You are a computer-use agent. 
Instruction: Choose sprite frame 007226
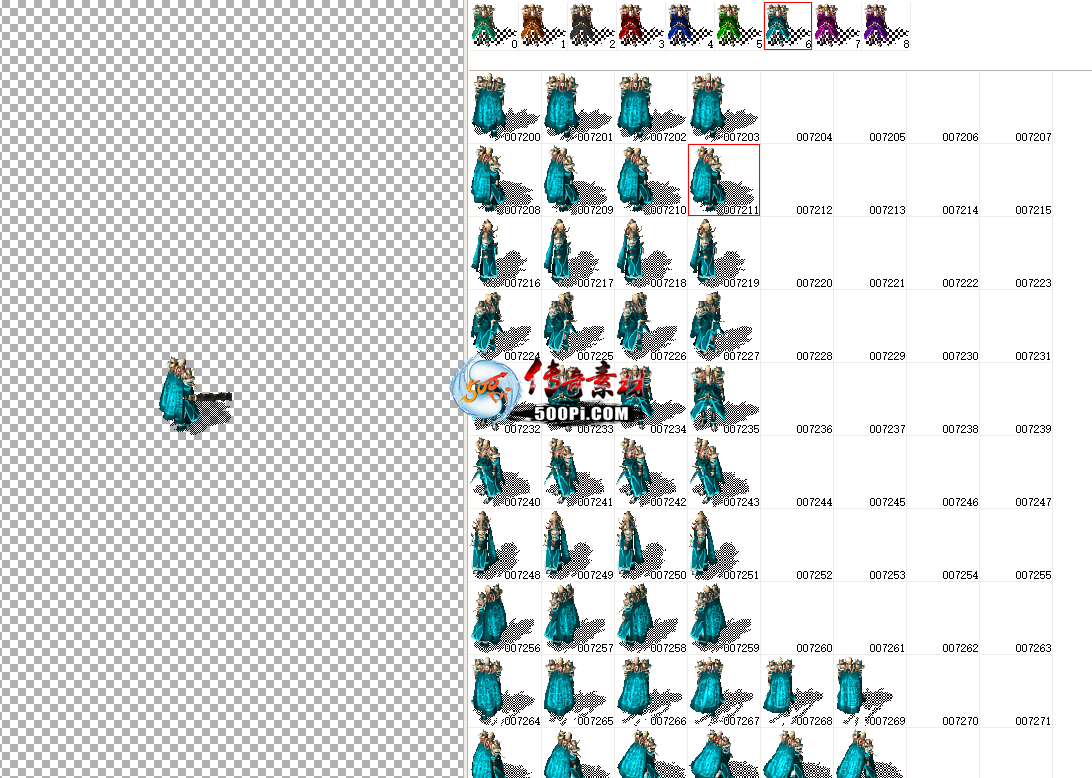[651, 327]
